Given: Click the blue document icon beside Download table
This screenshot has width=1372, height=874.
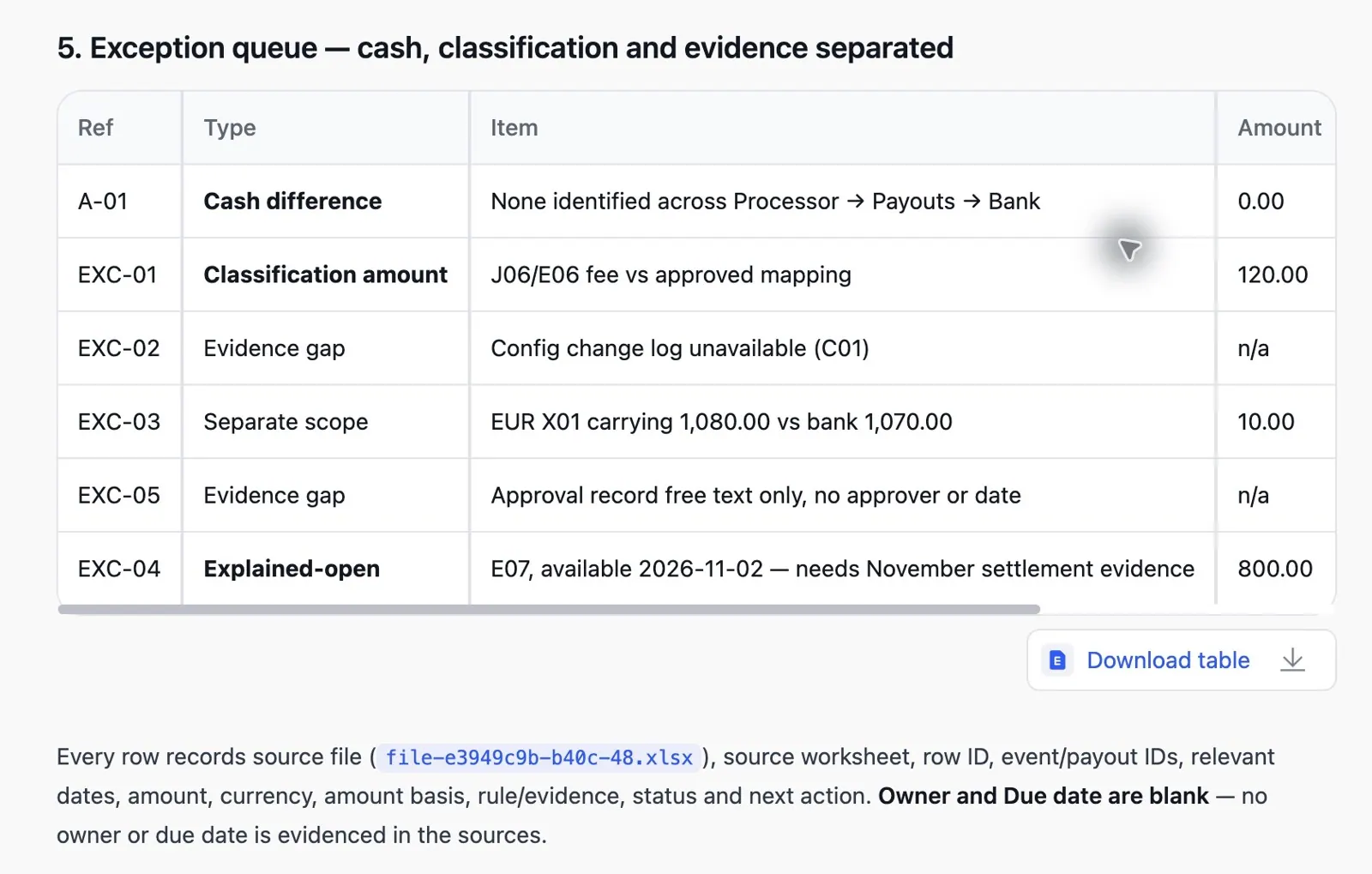Looking at the screenshot, I should [1057, 660].
